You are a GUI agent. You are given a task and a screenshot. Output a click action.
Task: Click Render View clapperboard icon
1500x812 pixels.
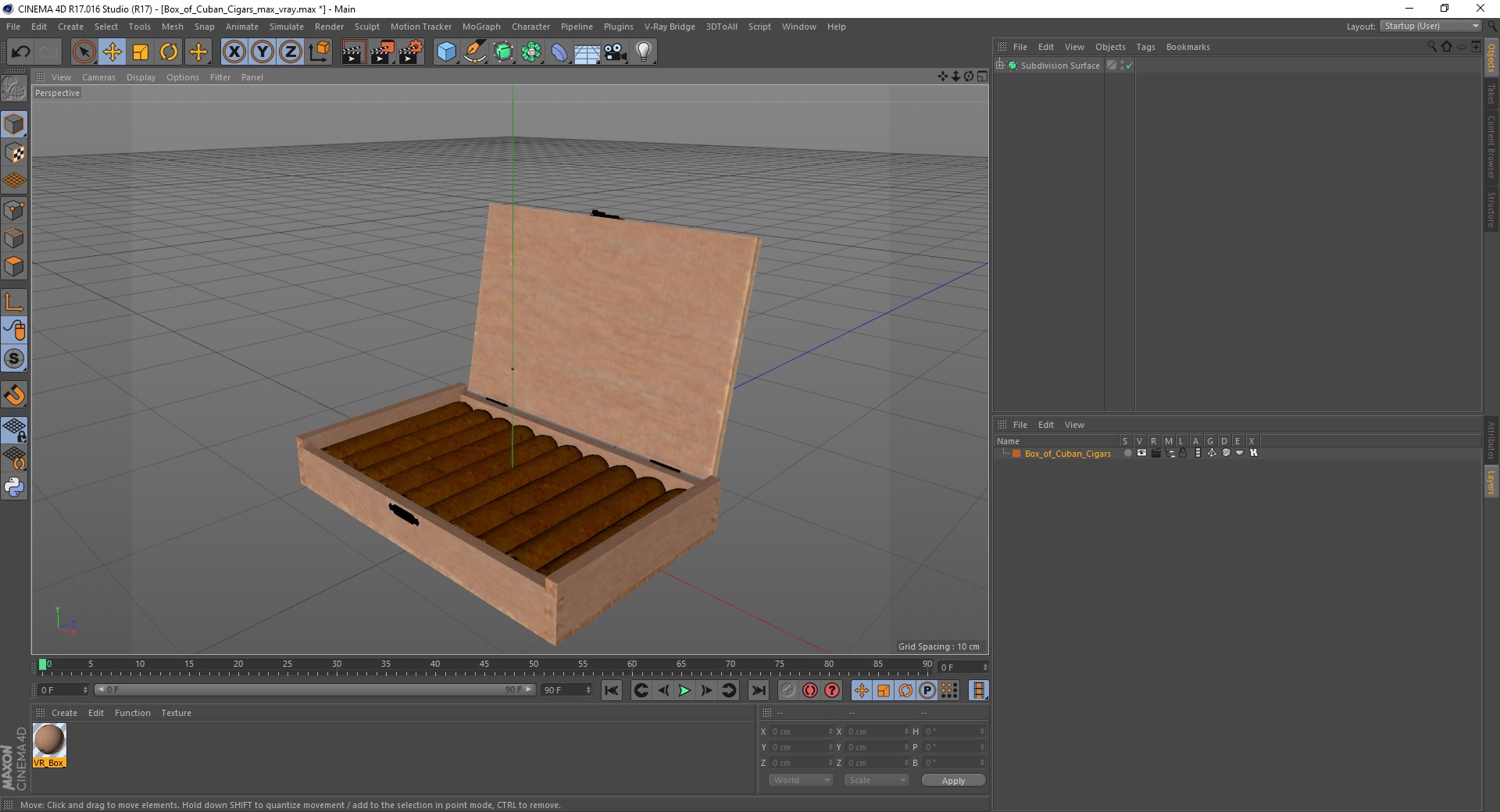(x=353, y=52)
